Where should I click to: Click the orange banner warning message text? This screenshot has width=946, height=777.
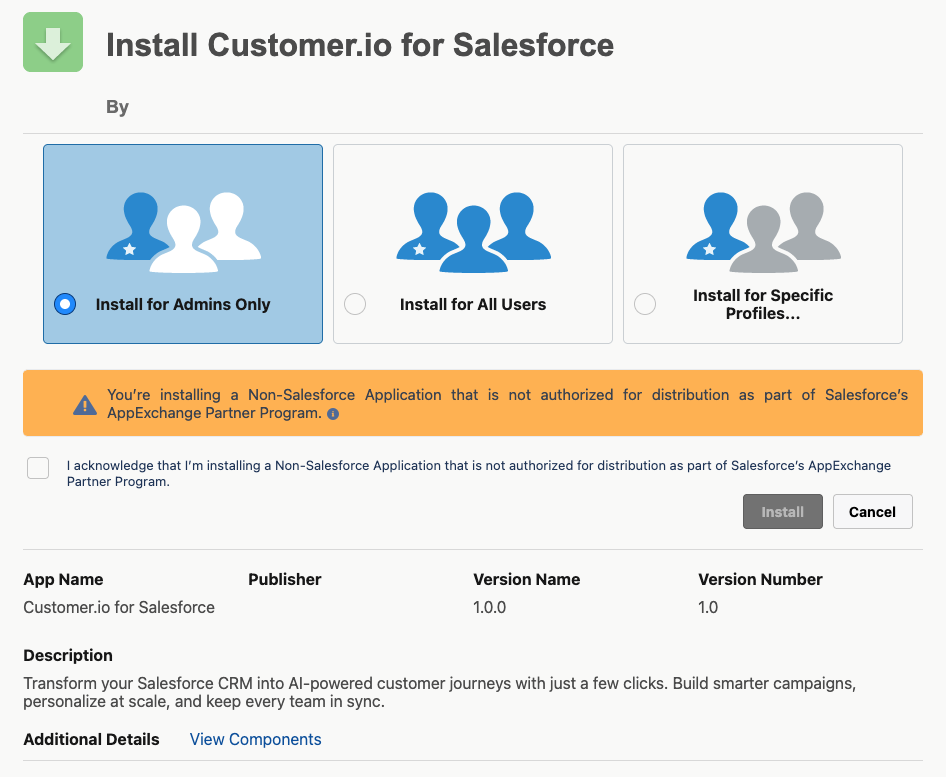point(507,404)
